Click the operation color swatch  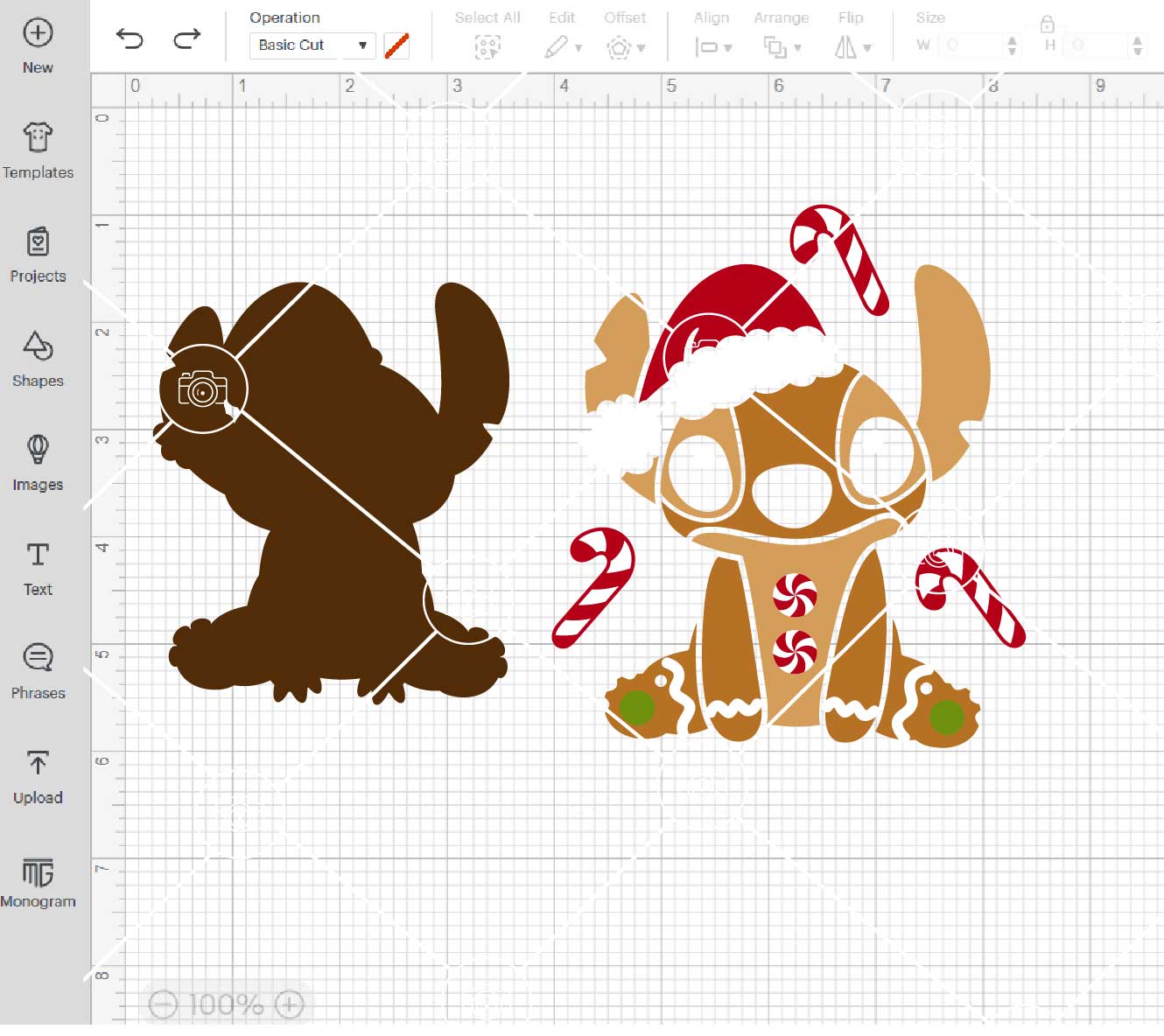pos(396,45)
